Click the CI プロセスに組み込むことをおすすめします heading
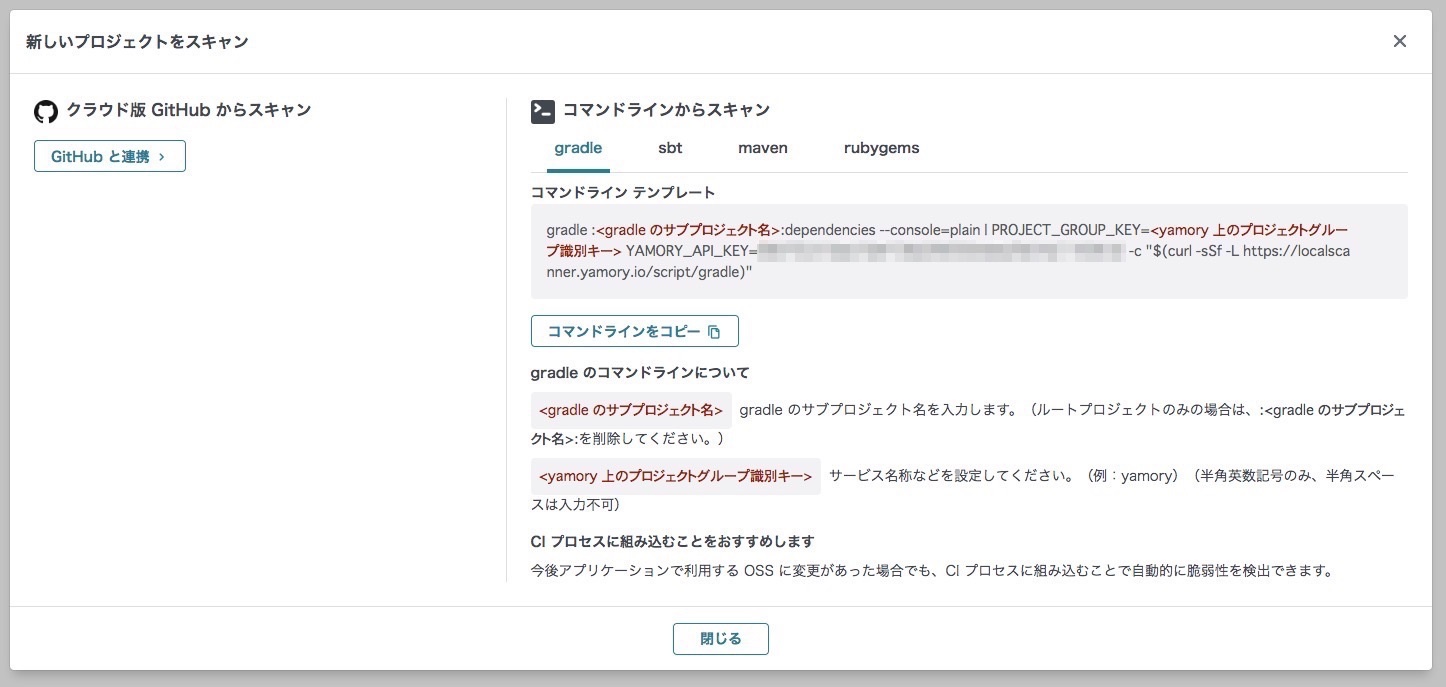This screenshot has height=687, width=1446. (672, 542)
